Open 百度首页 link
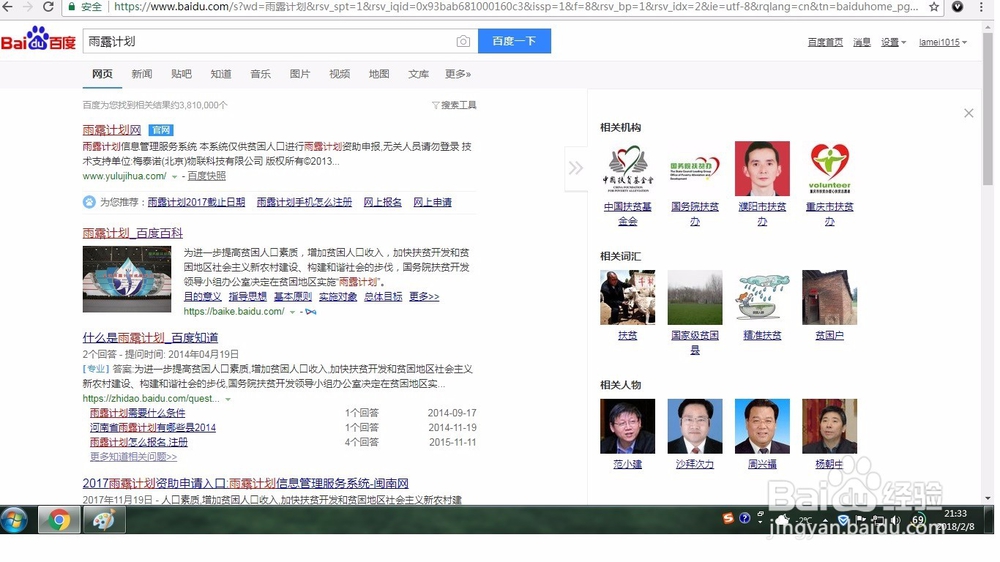 (825, 42)
